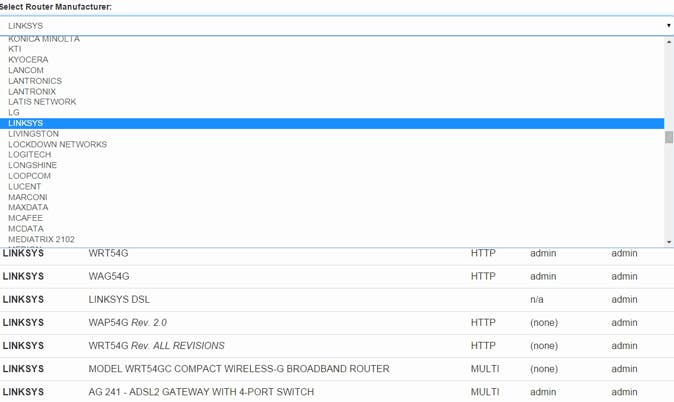Click admin password in LINKSYS DSL row
This screenshot has width=674, height=402.
(625, 300)
